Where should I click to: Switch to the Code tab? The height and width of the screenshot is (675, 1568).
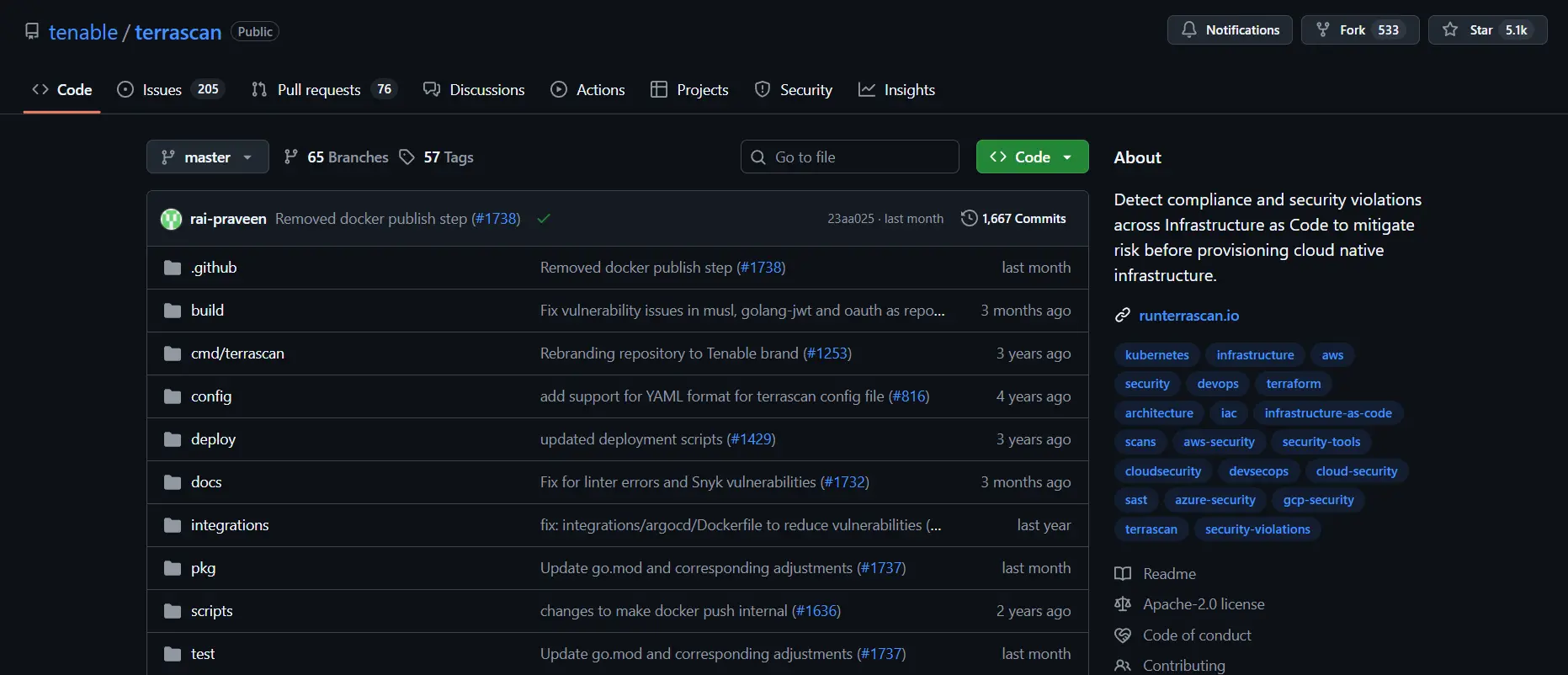62,90
